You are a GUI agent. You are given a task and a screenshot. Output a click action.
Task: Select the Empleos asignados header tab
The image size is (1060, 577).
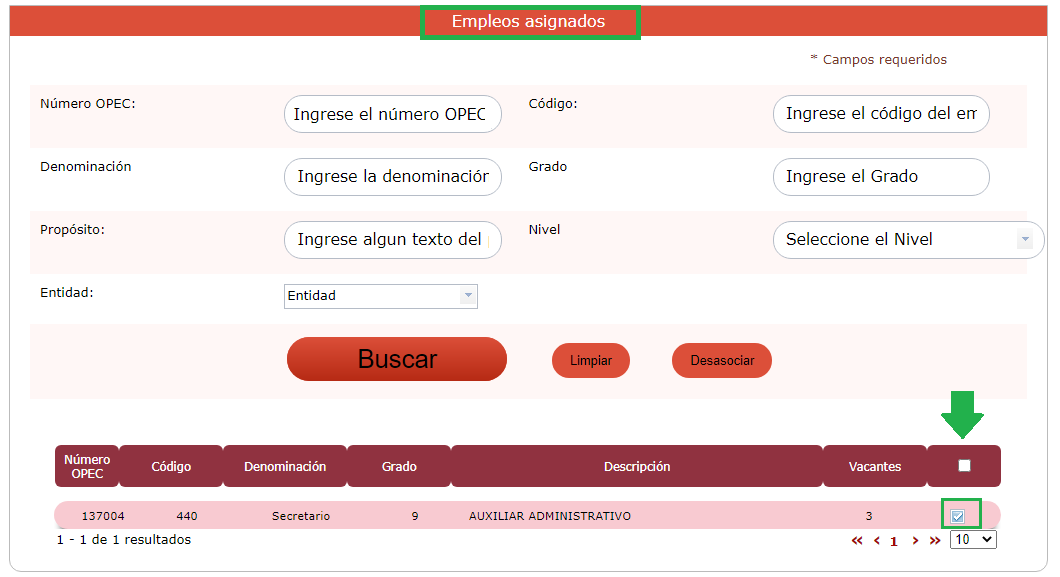click(x=529, y=22)
